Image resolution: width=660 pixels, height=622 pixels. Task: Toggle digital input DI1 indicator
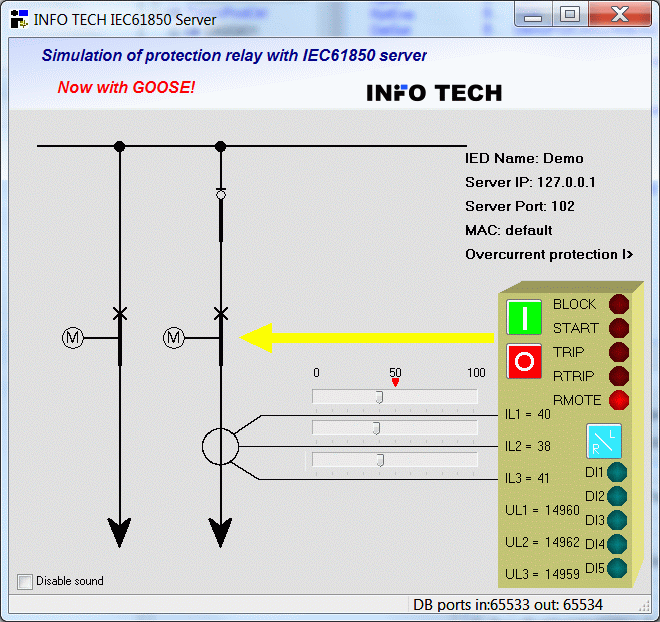(x=617, y=472)
